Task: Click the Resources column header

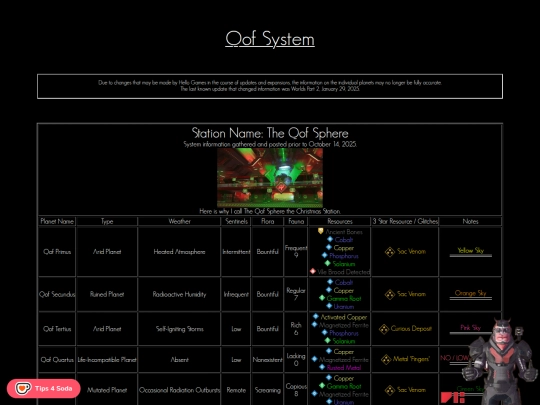Action: pyautogui.click(x=340, y=221)
